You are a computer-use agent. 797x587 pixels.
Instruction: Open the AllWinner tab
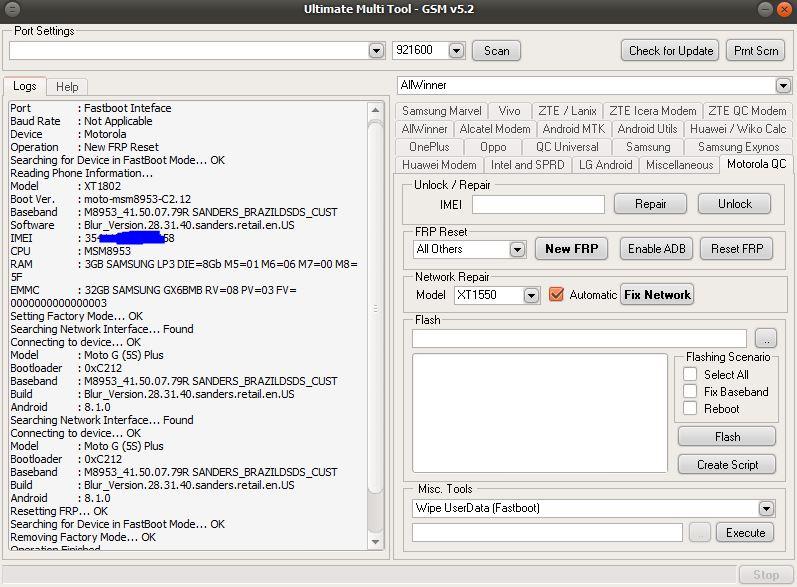[424, 129]
